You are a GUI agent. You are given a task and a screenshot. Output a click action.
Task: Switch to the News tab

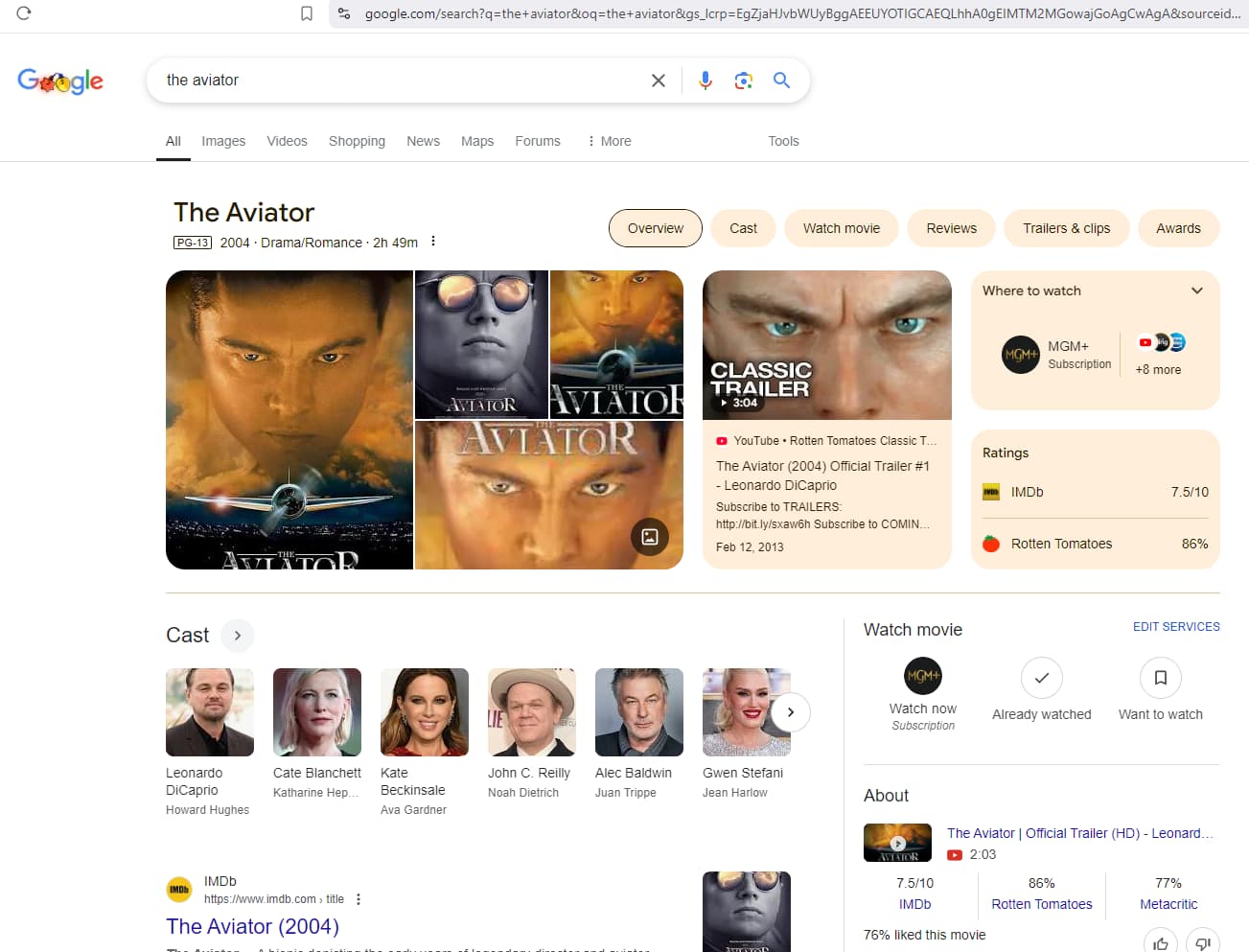click(x=423, y=141)
